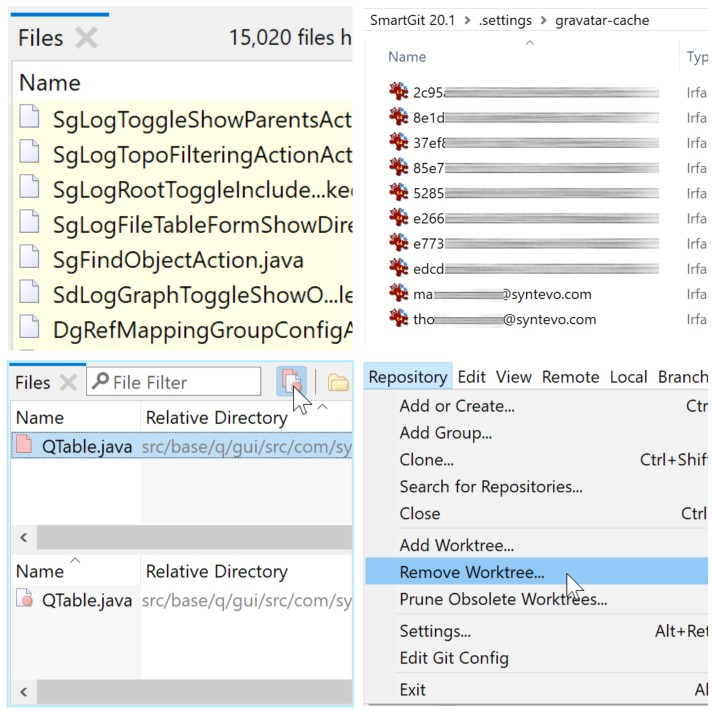712x711 pixels.
Task: Sort lower table by Name column
Action: click(x=40, y=571)
